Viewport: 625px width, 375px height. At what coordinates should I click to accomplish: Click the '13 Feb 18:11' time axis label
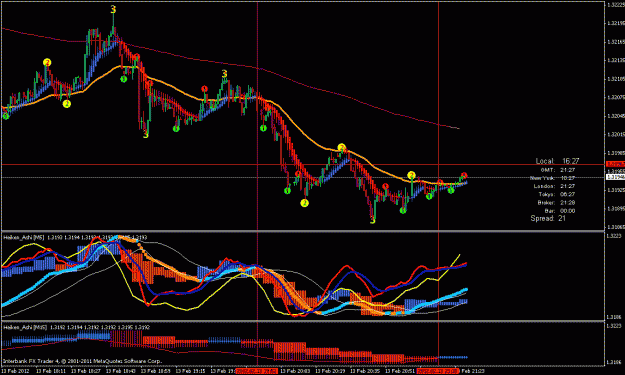(x=51, y=371)
